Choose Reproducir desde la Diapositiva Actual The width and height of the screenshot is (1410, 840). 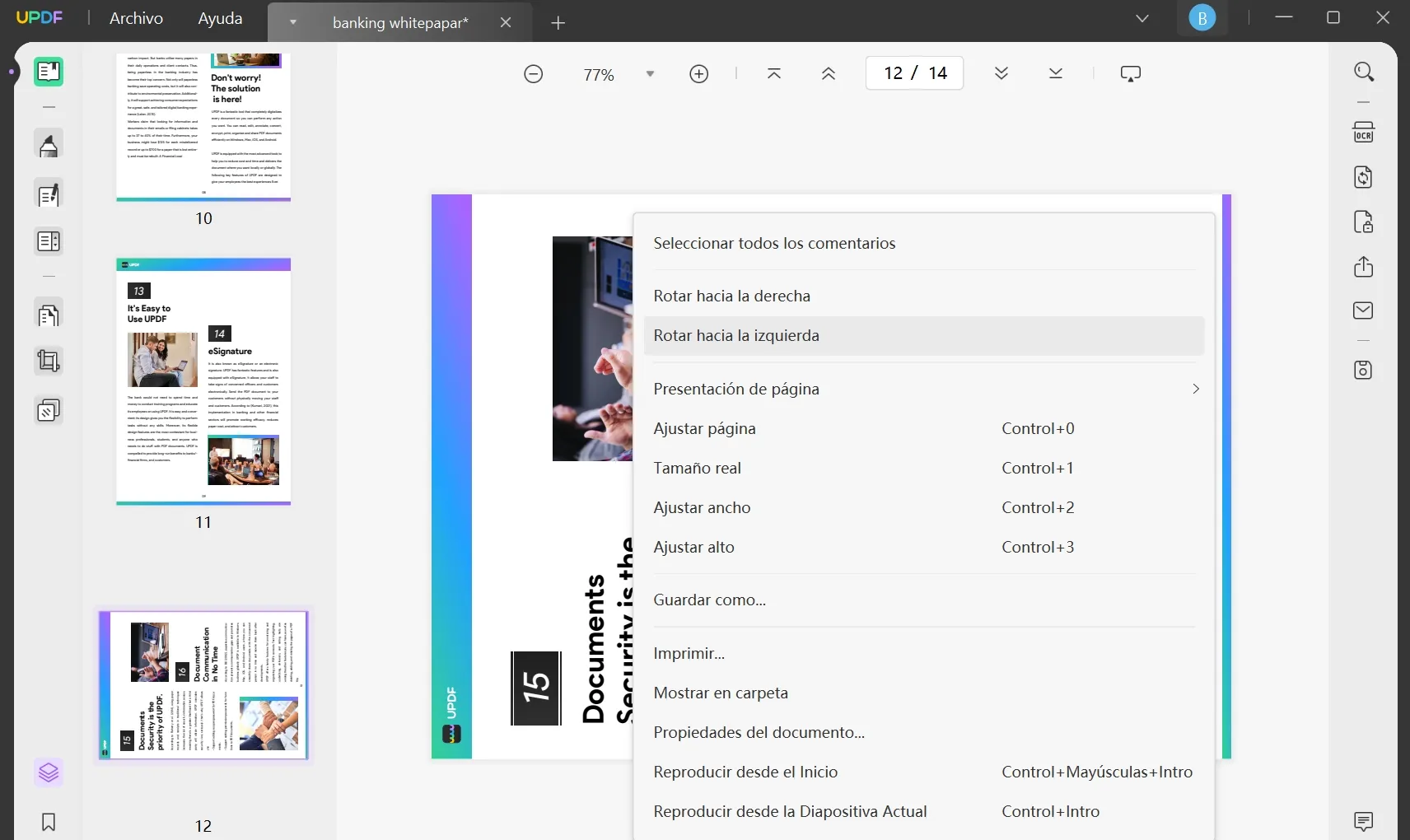coord(924,811)
